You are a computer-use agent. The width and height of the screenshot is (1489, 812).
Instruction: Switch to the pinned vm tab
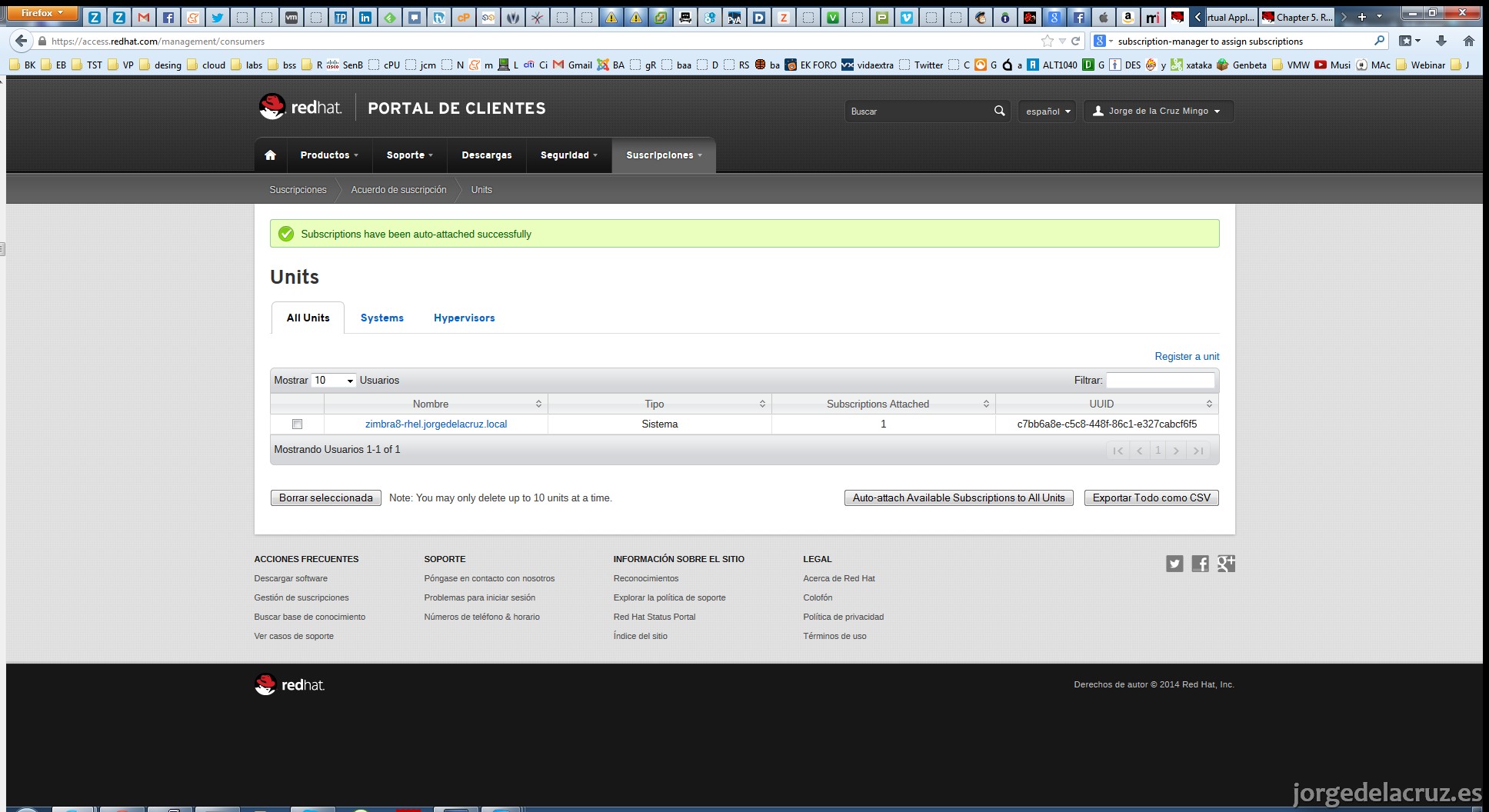click(291, 17)
